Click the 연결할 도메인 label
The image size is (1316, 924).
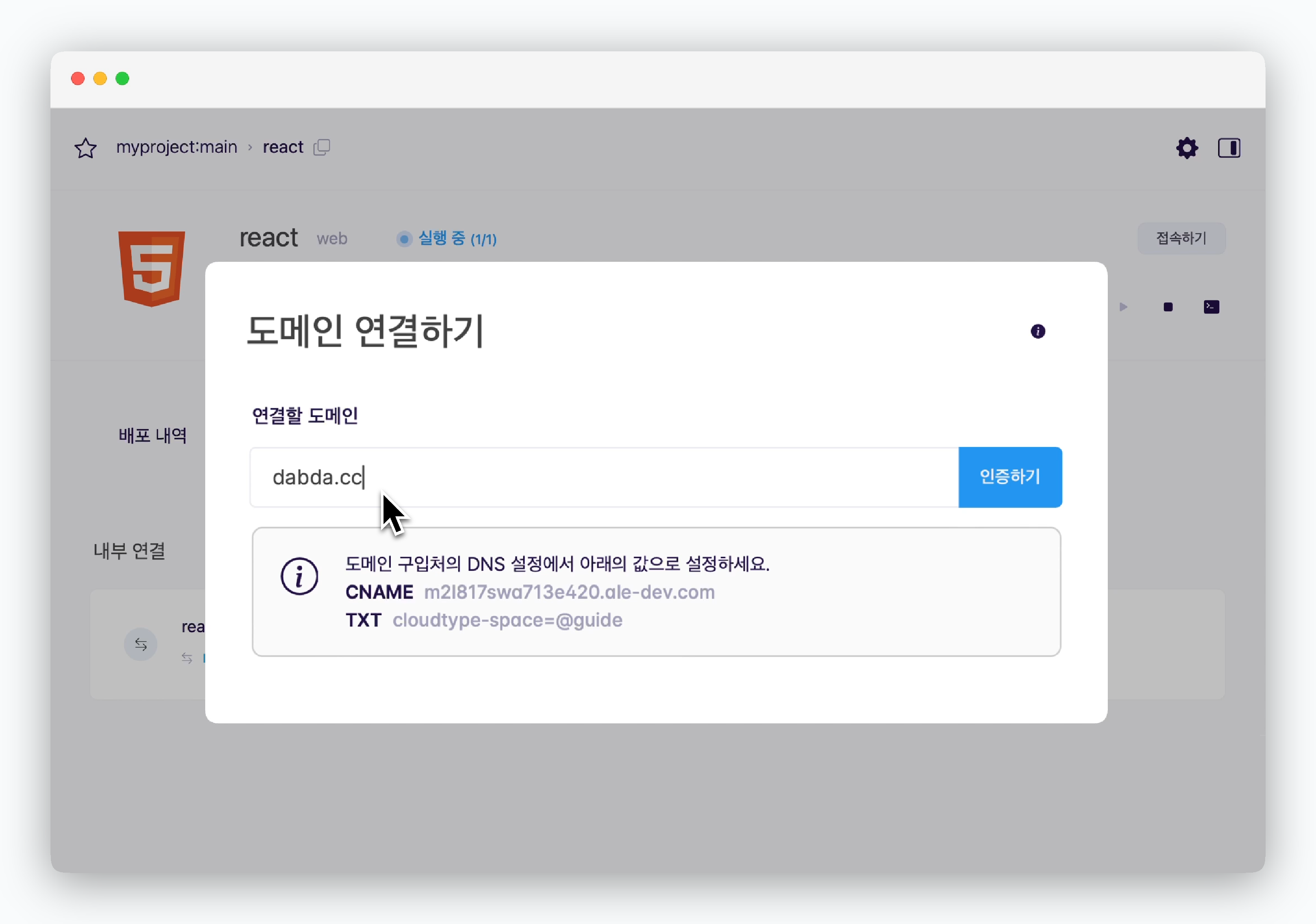[305, 416]
